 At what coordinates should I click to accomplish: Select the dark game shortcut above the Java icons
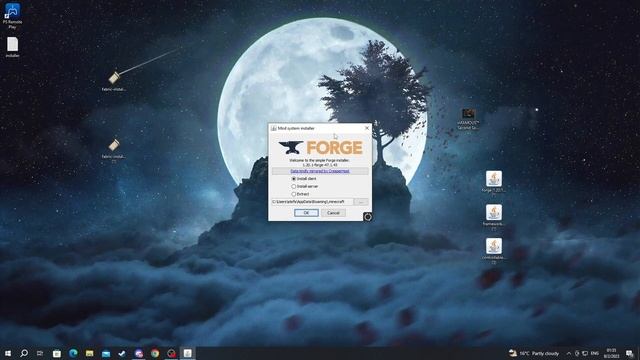(x=468, y=119)
